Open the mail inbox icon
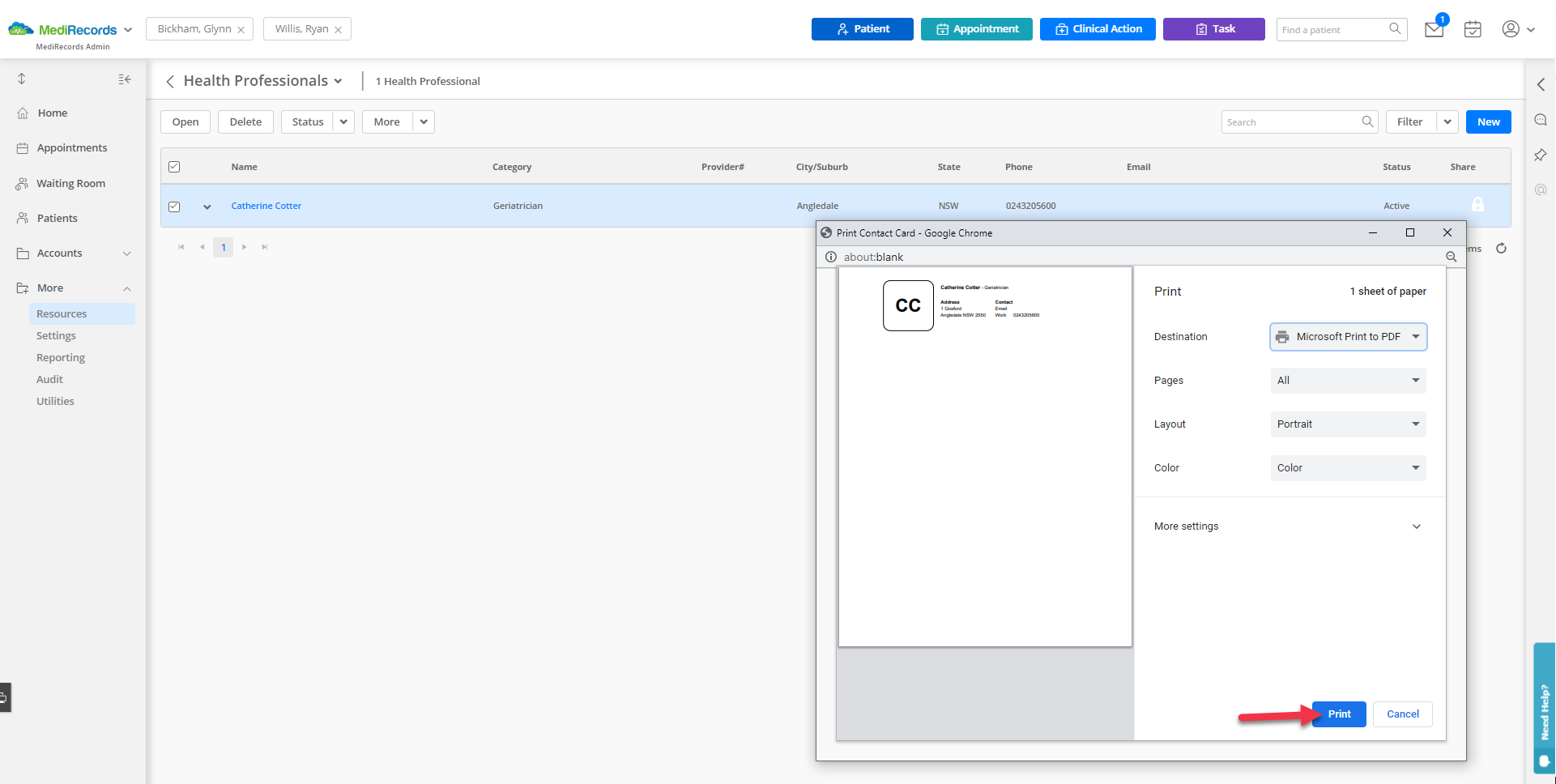Screen dimensions: 1556x784 pyautogui.click(x=1434, y=30)
